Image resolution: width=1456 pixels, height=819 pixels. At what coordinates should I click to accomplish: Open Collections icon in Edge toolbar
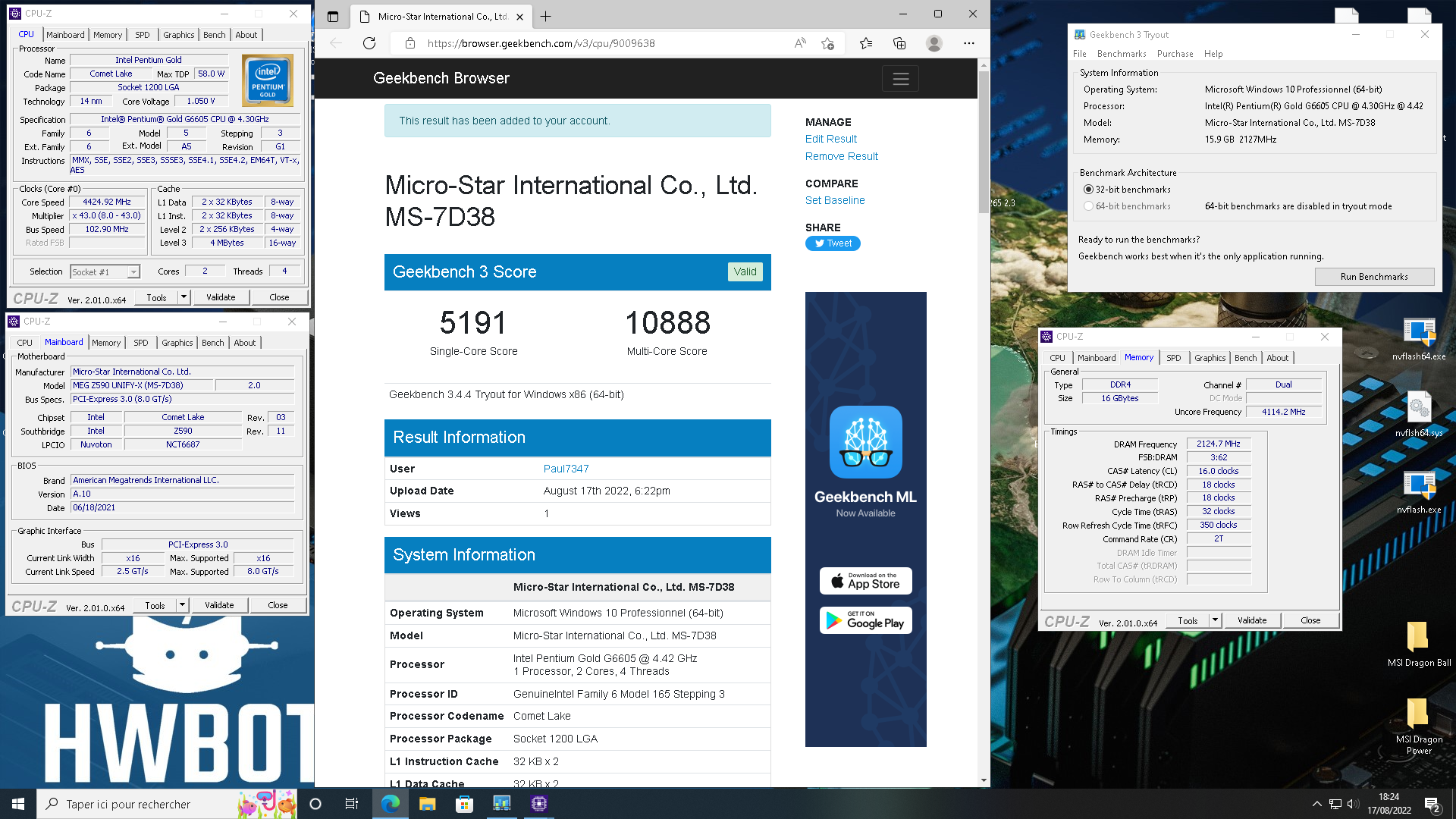[899, 43]
